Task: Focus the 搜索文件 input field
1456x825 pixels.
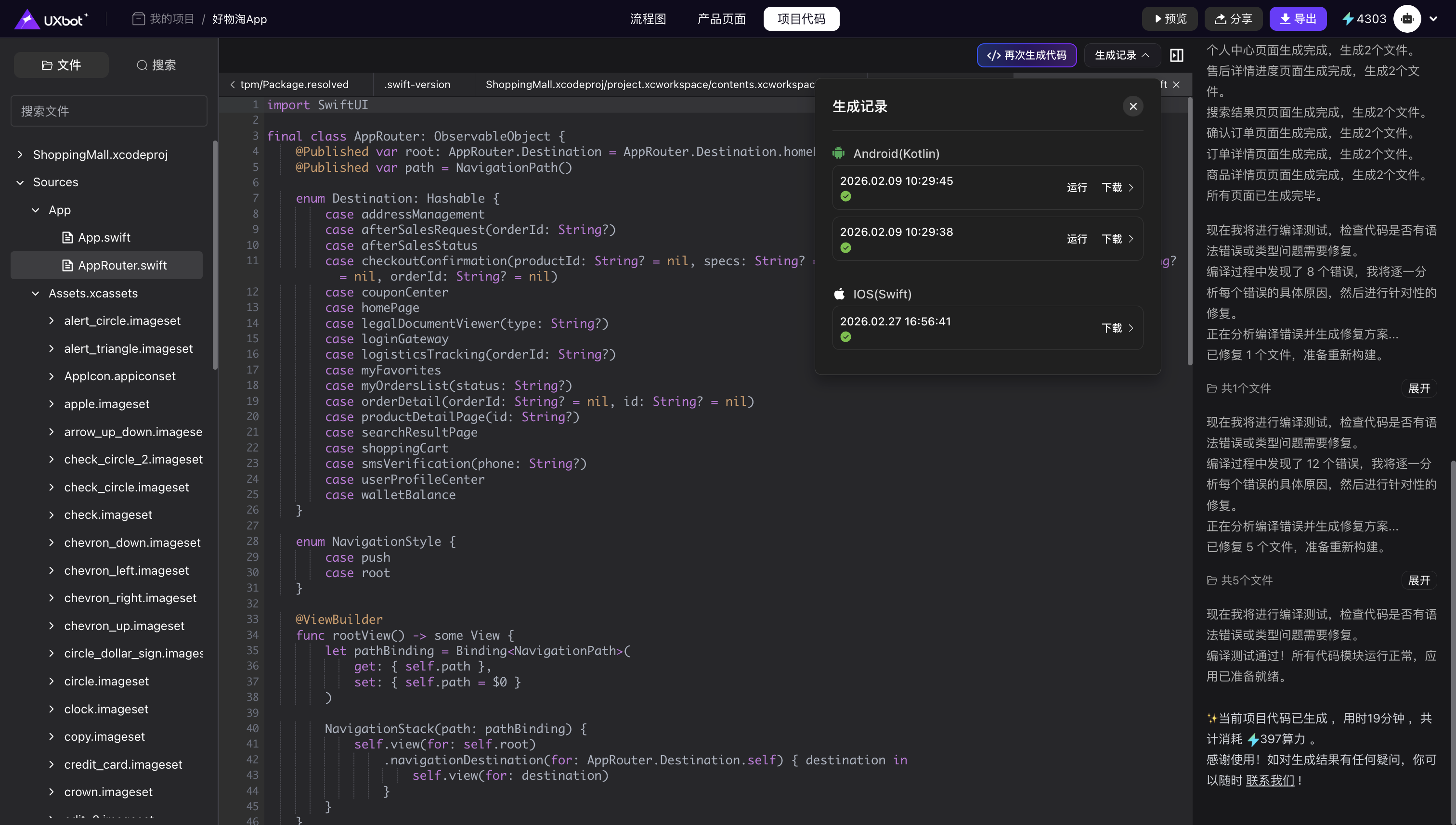Action: point(109,111)
